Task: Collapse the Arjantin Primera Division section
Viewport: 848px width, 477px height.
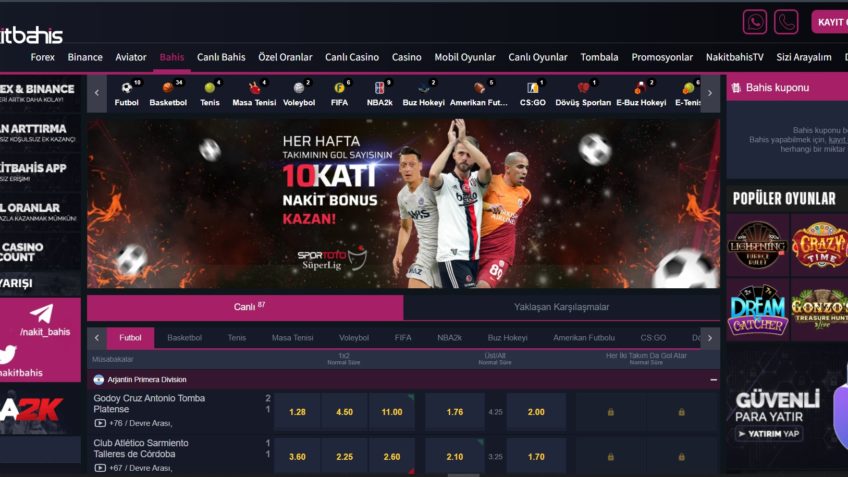Action: pyautogui.click(x=713, y=380)
